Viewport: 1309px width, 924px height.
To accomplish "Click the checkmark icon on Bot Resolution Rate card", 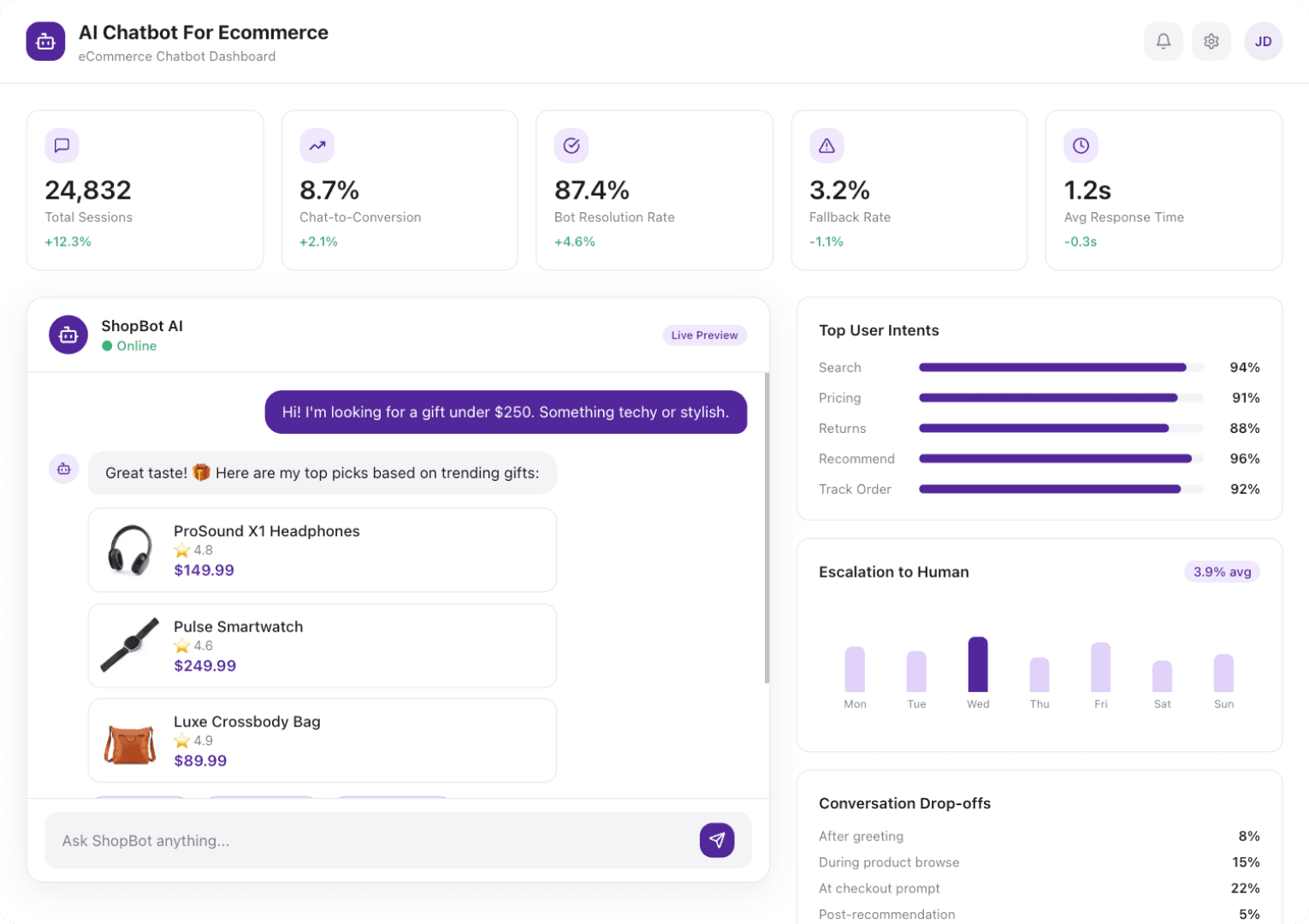I will pos(571,145).
